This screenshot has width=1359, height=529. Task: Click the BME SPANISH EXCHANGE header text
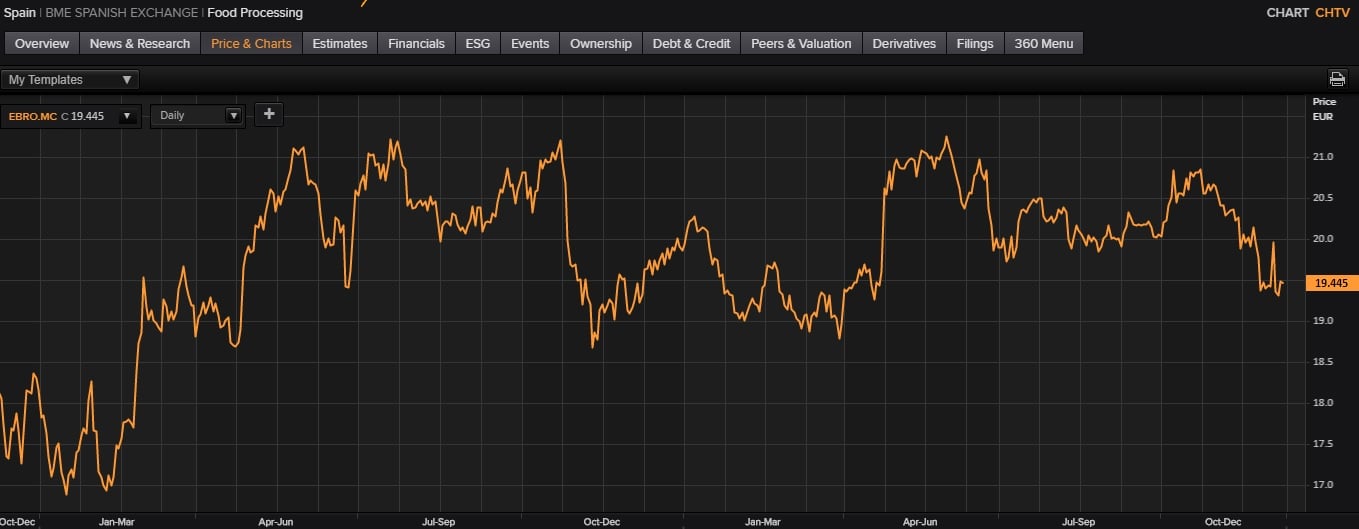click(x=122, y=13)
